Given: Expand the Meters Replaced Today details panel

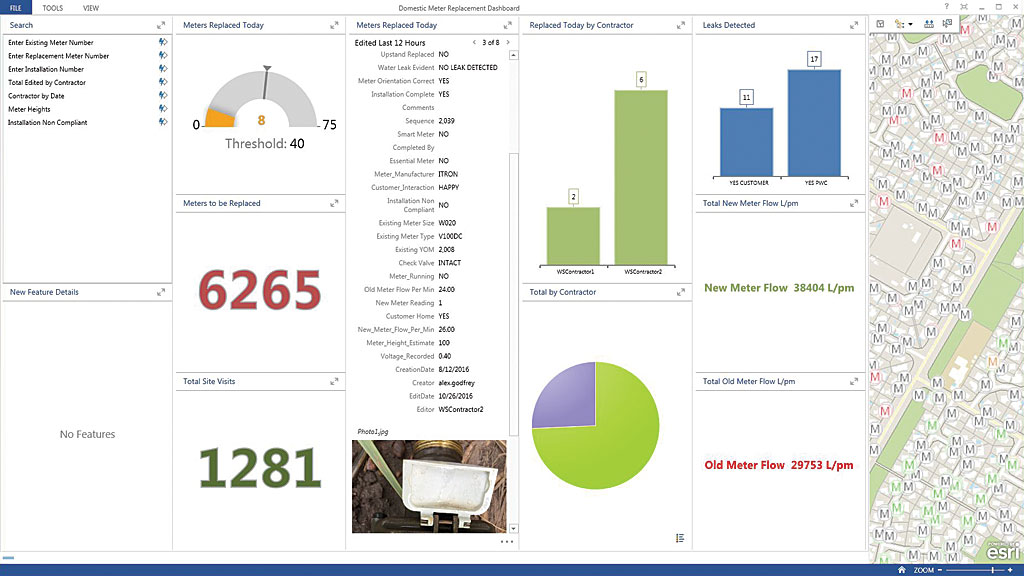Looking at the screenshot, I should 507,25.
